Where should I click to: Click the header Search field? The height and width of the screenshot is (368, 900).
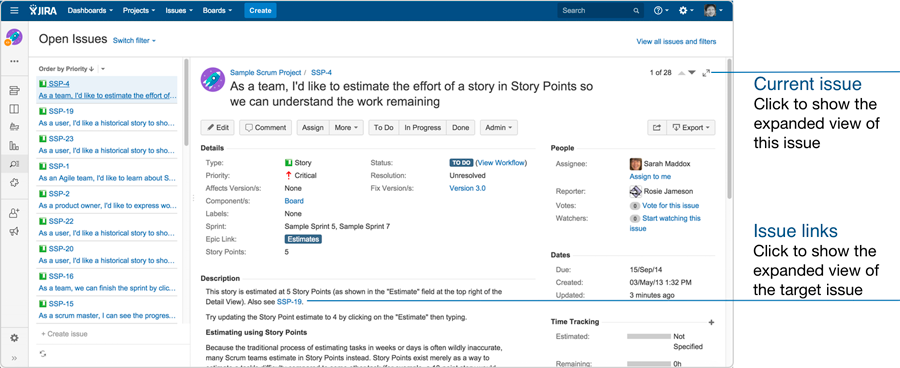pyautogui.click(x=600, y=10)
